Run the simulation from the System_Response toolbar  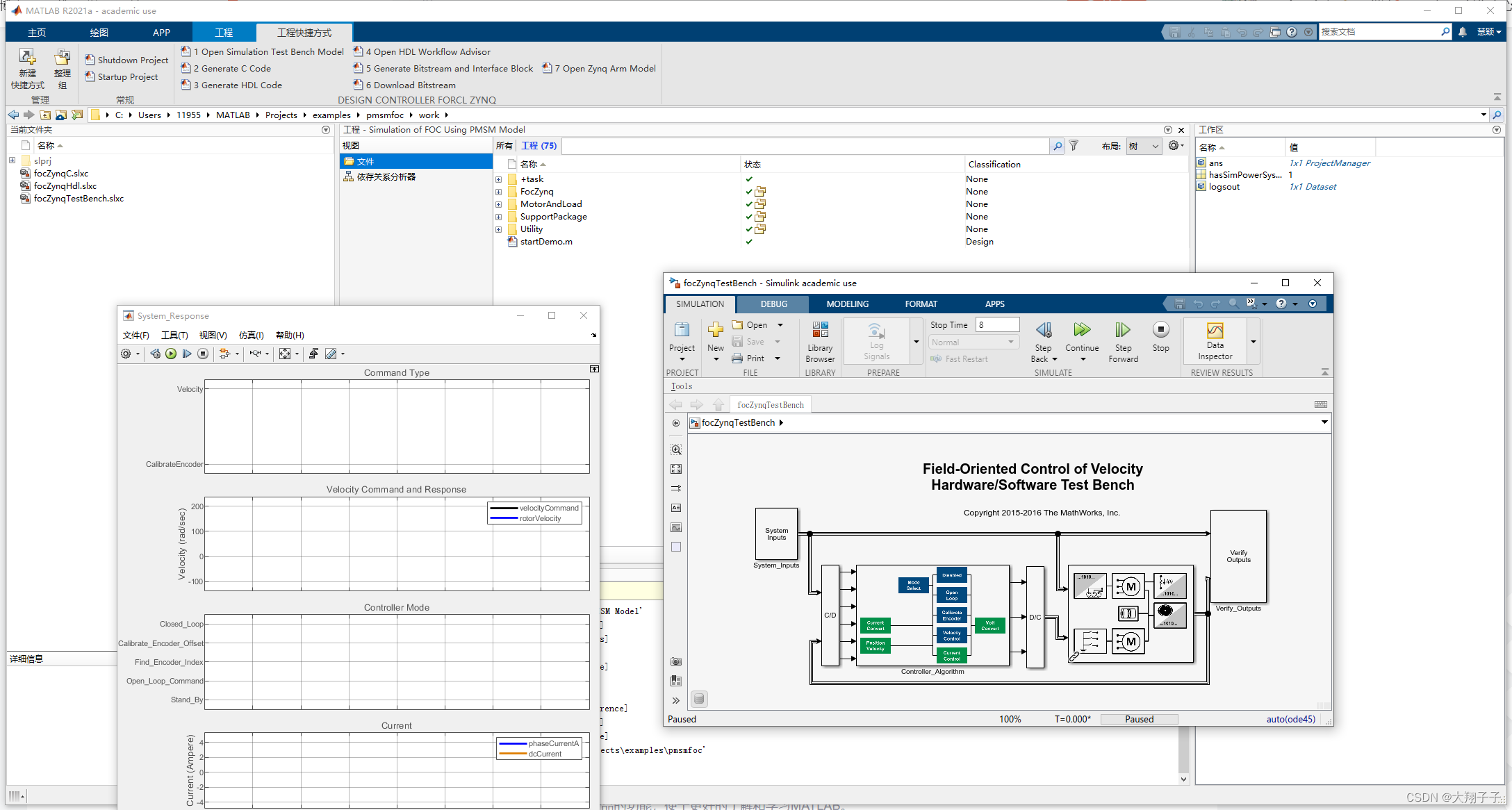pos(171,354)
